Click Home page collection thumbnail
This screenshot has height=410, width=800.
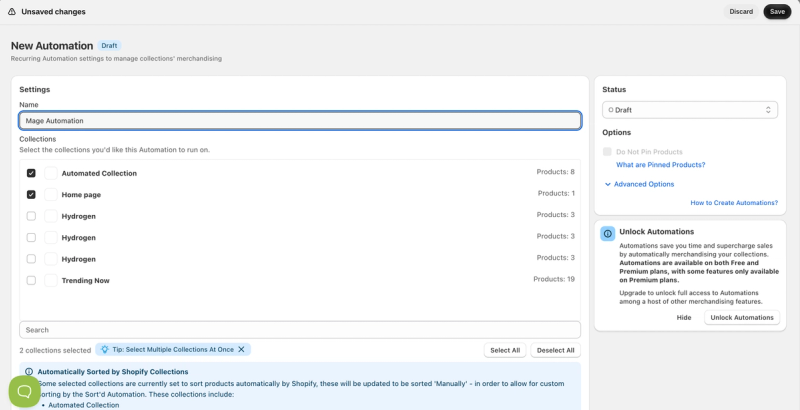(x=51, y=194)
